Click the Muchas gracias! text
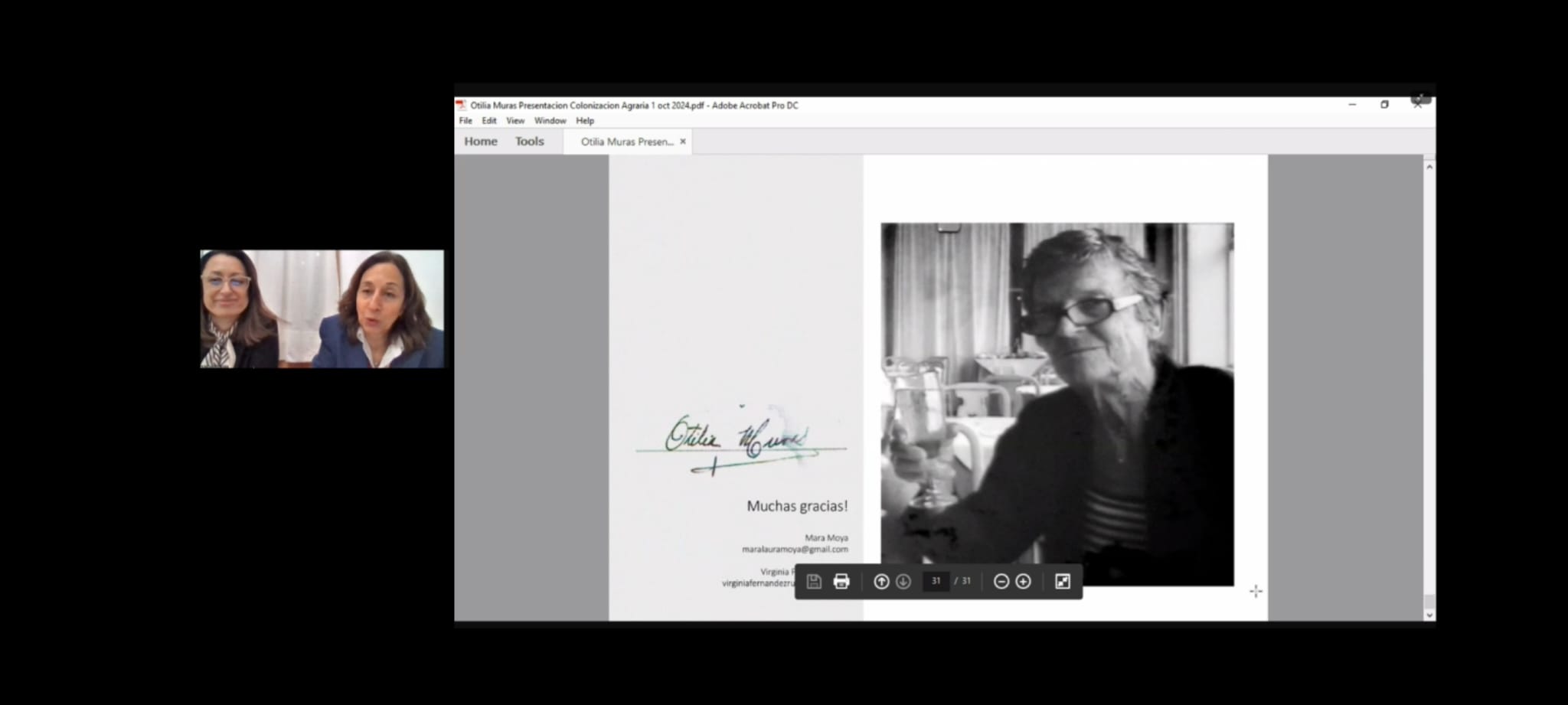Viewport: 1568px width, 705px height. coord(797,506)
